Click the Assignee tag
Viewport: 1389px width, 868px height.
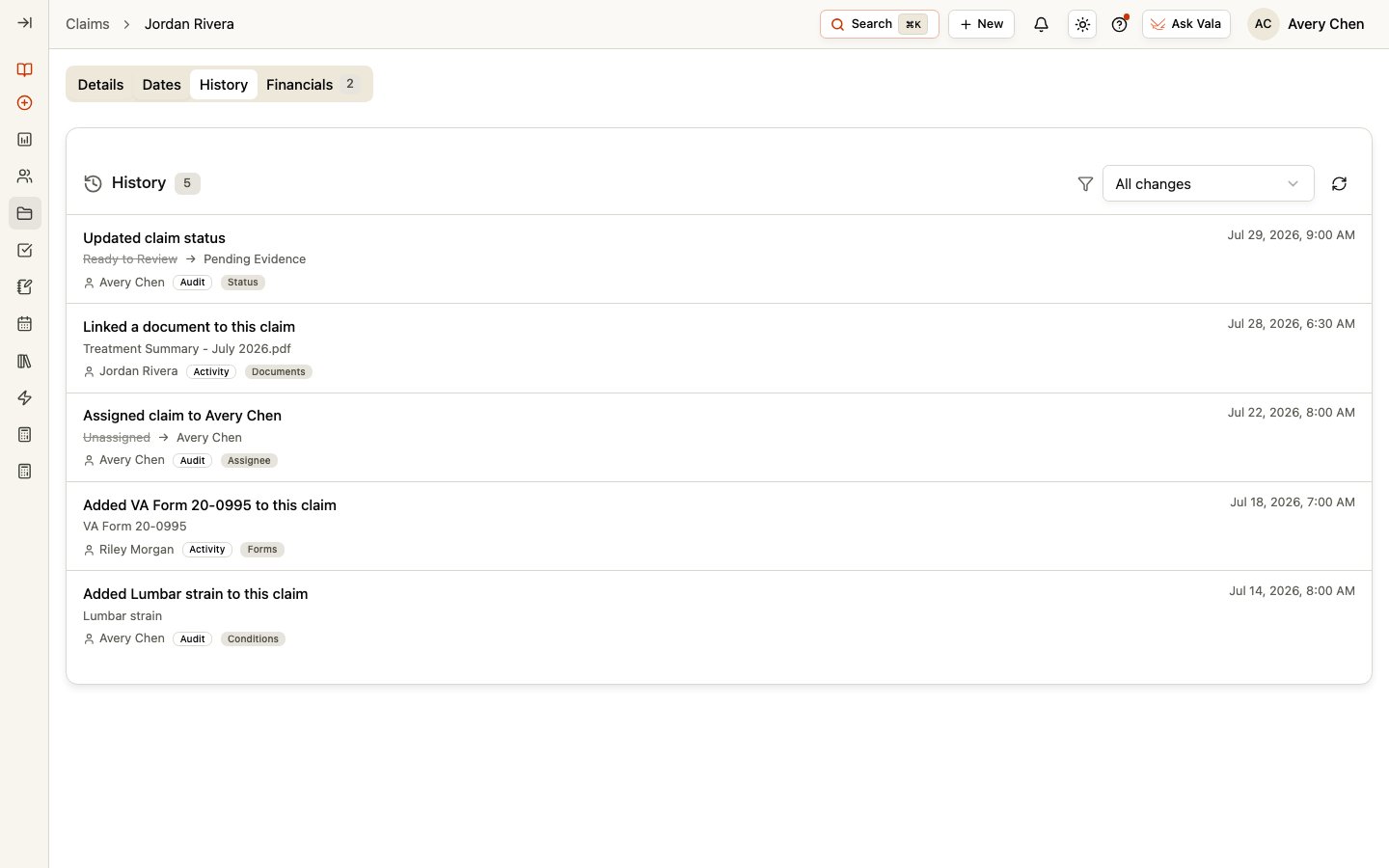point(249,460)
